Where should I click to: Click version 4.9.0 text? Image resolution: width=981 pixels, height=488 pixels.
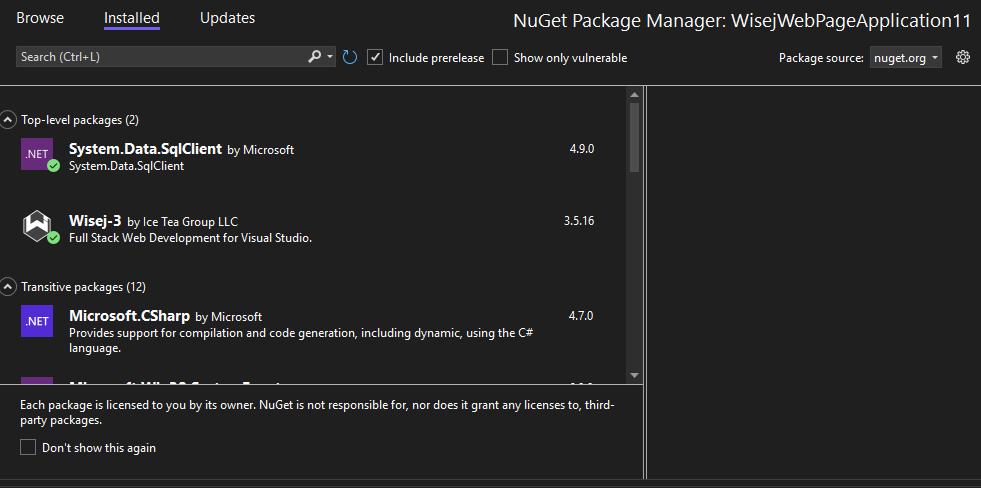(581, 149)
